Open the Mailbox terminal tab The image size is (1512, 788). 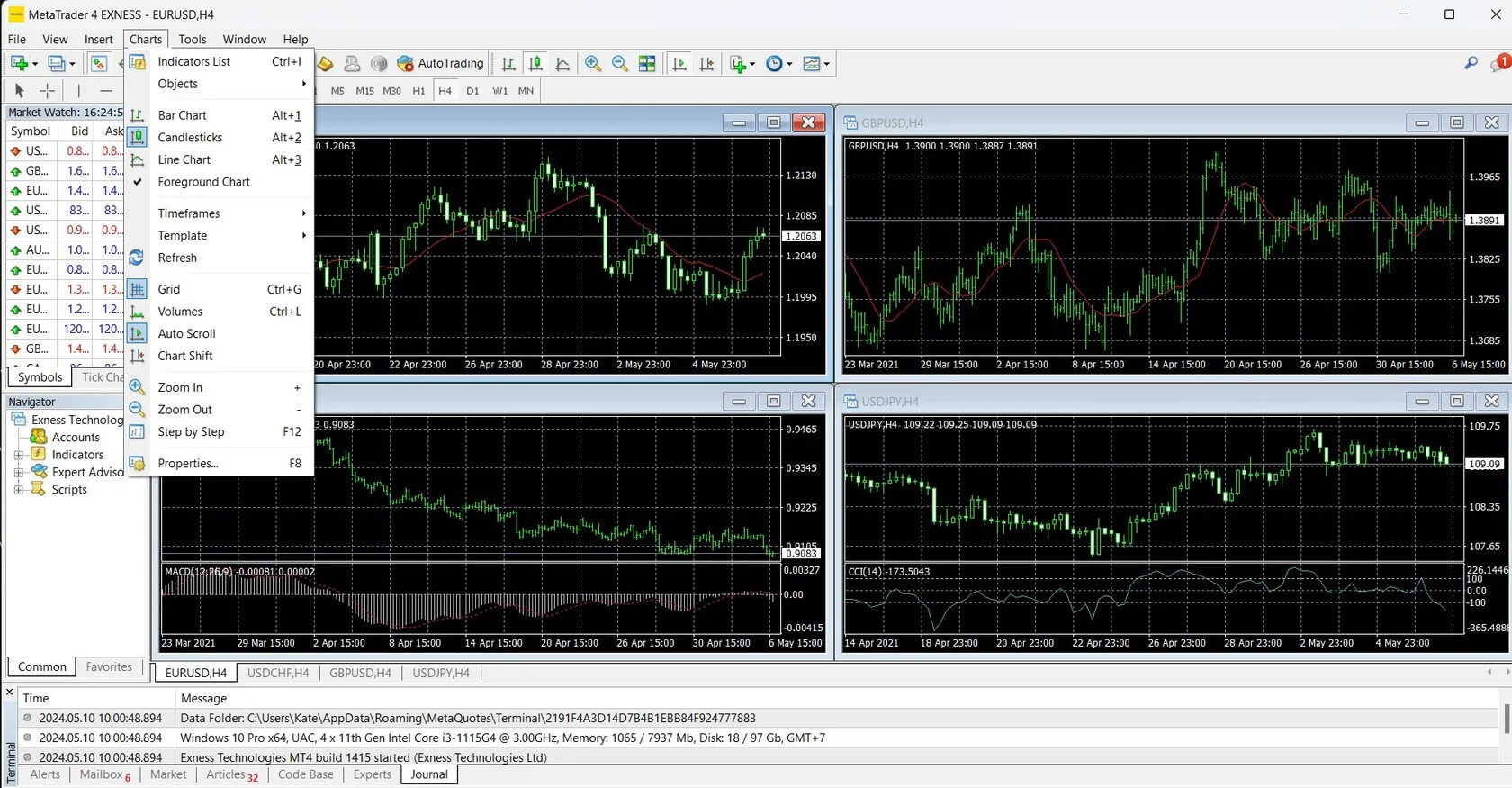click(104, 774)
